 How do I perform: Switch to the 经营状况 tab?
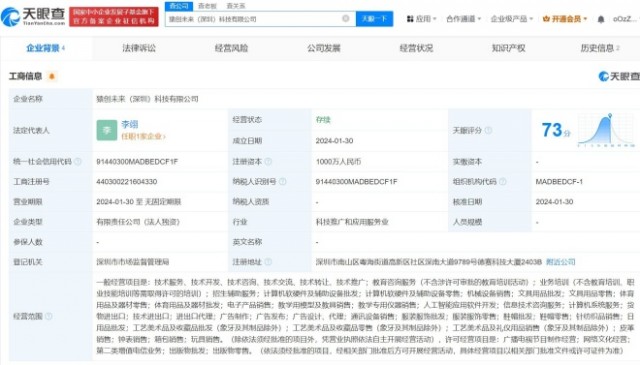point(416,48)
